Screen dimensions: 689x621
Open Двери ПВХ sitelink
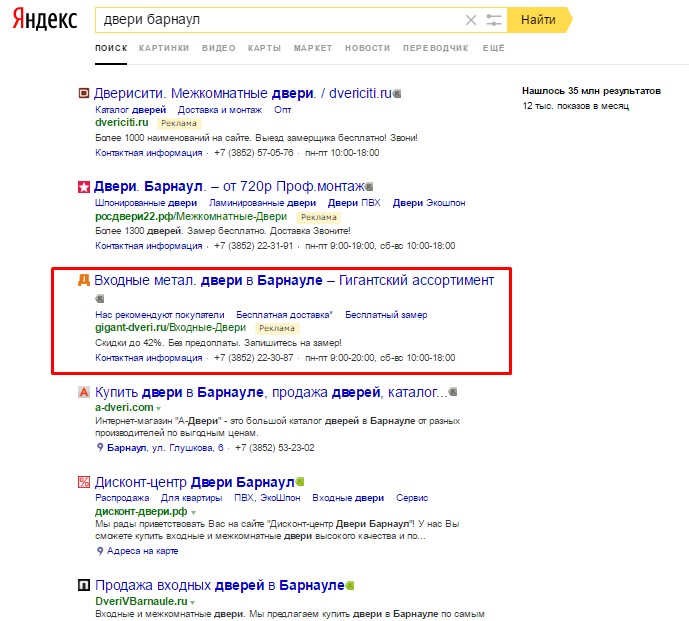coord(354,203)
